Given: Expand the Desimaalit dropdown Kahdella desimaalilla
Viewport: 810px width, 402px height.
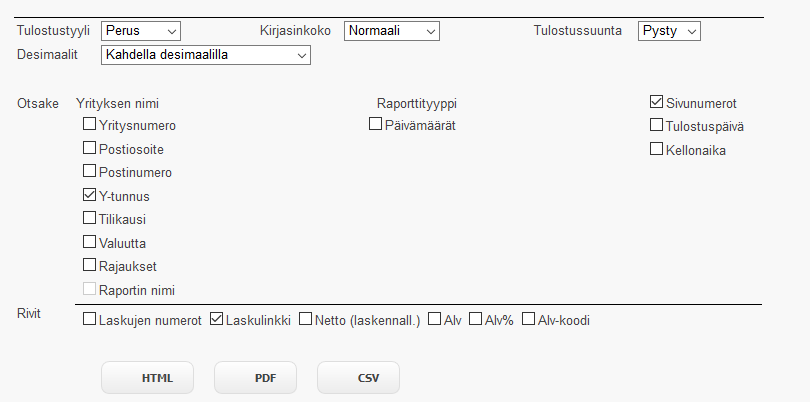Looking at the screenshot, I should (x=206, y=55).
